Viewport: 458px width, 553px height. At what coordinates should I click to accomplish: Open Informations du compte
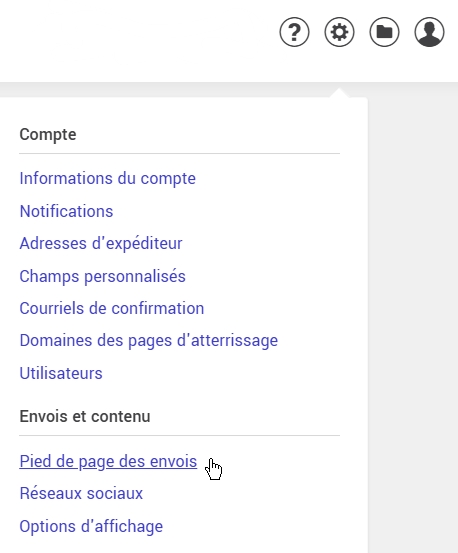[108, 178]
